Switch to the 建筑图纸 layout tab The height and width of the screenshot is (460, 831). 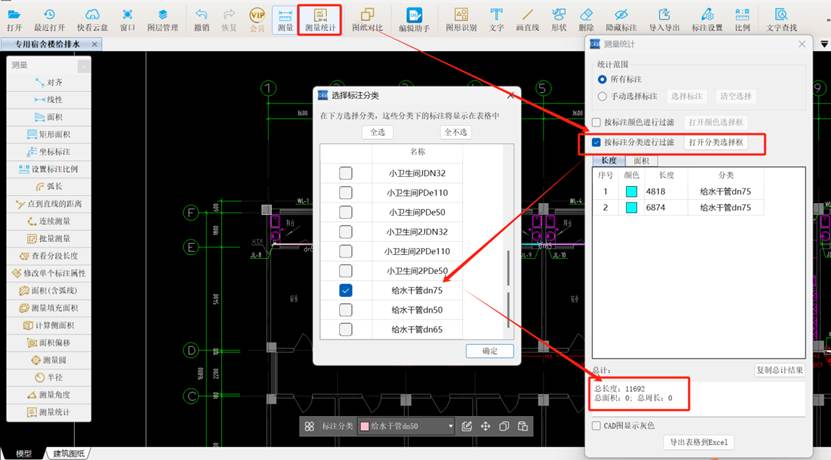click(68, 454)
